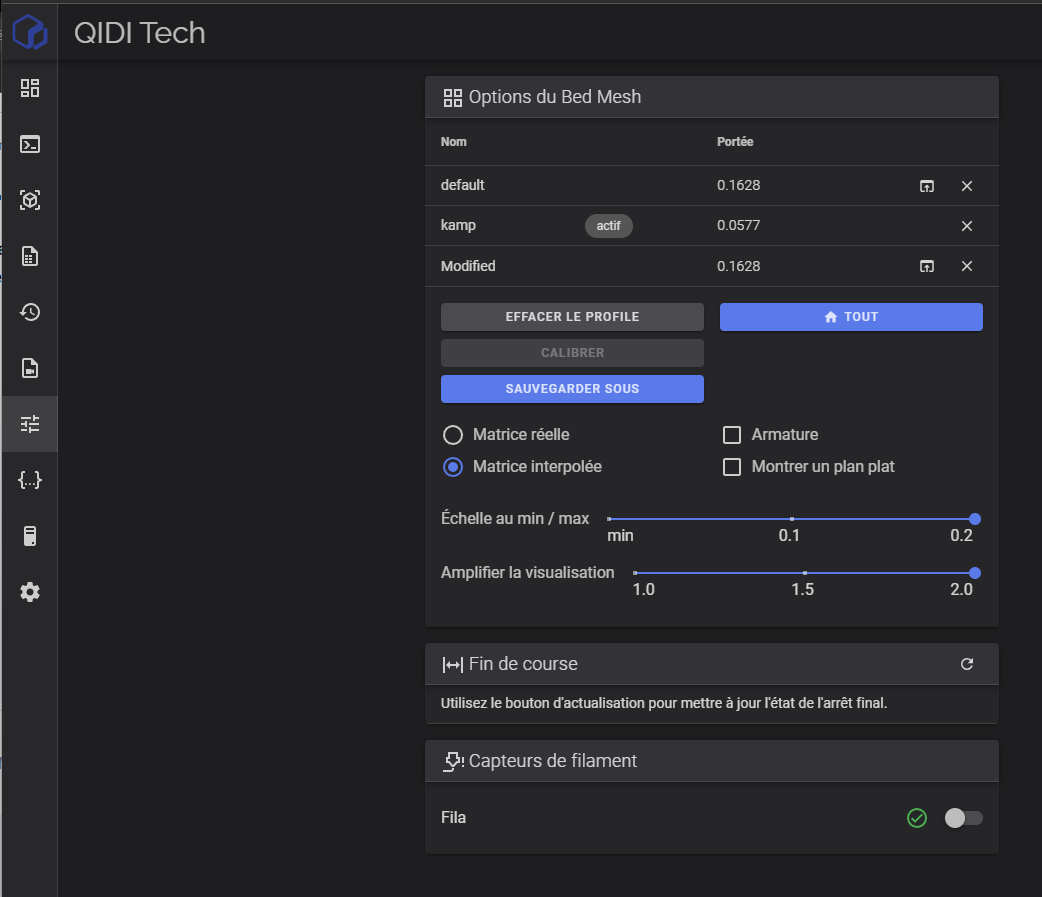Open the Machine configuration braces icon
Viewport: 1042px width, 897px height.
(x=30, y=480)
